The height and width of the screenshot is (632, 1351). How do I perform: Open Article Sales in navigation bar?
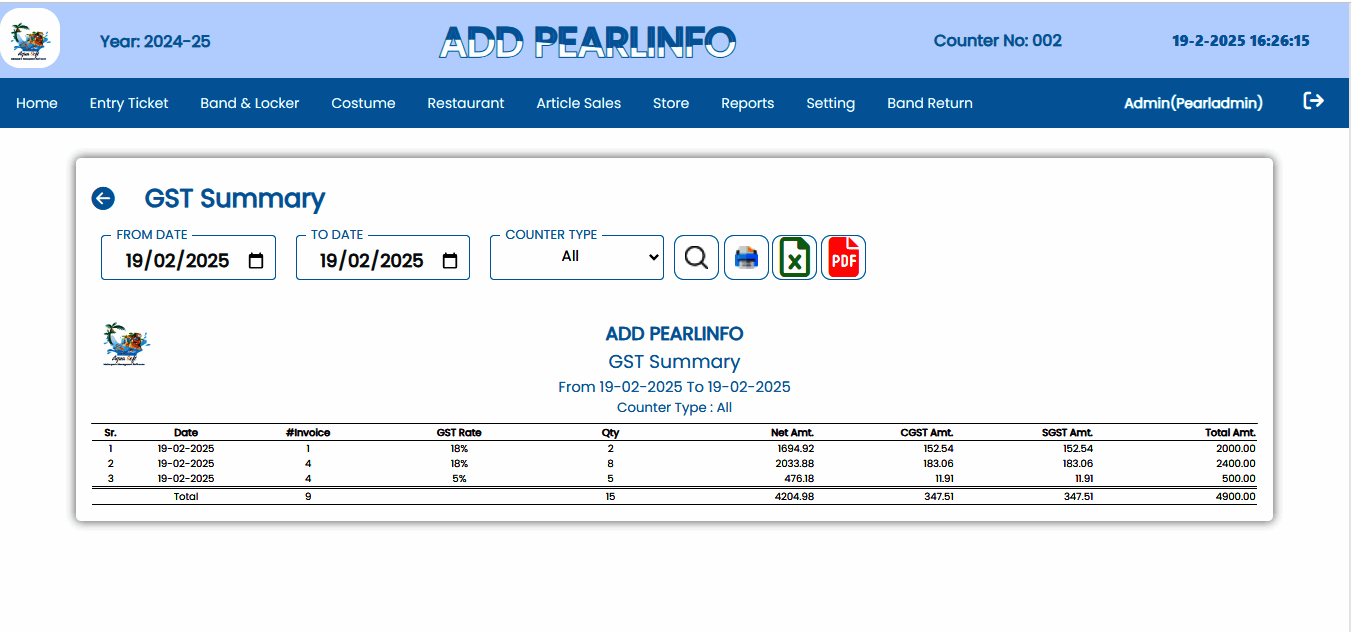click(578, 103)
